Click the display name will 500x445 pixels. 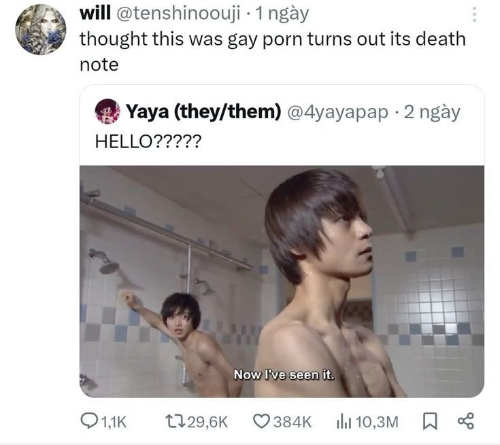(x=95, y=13)
